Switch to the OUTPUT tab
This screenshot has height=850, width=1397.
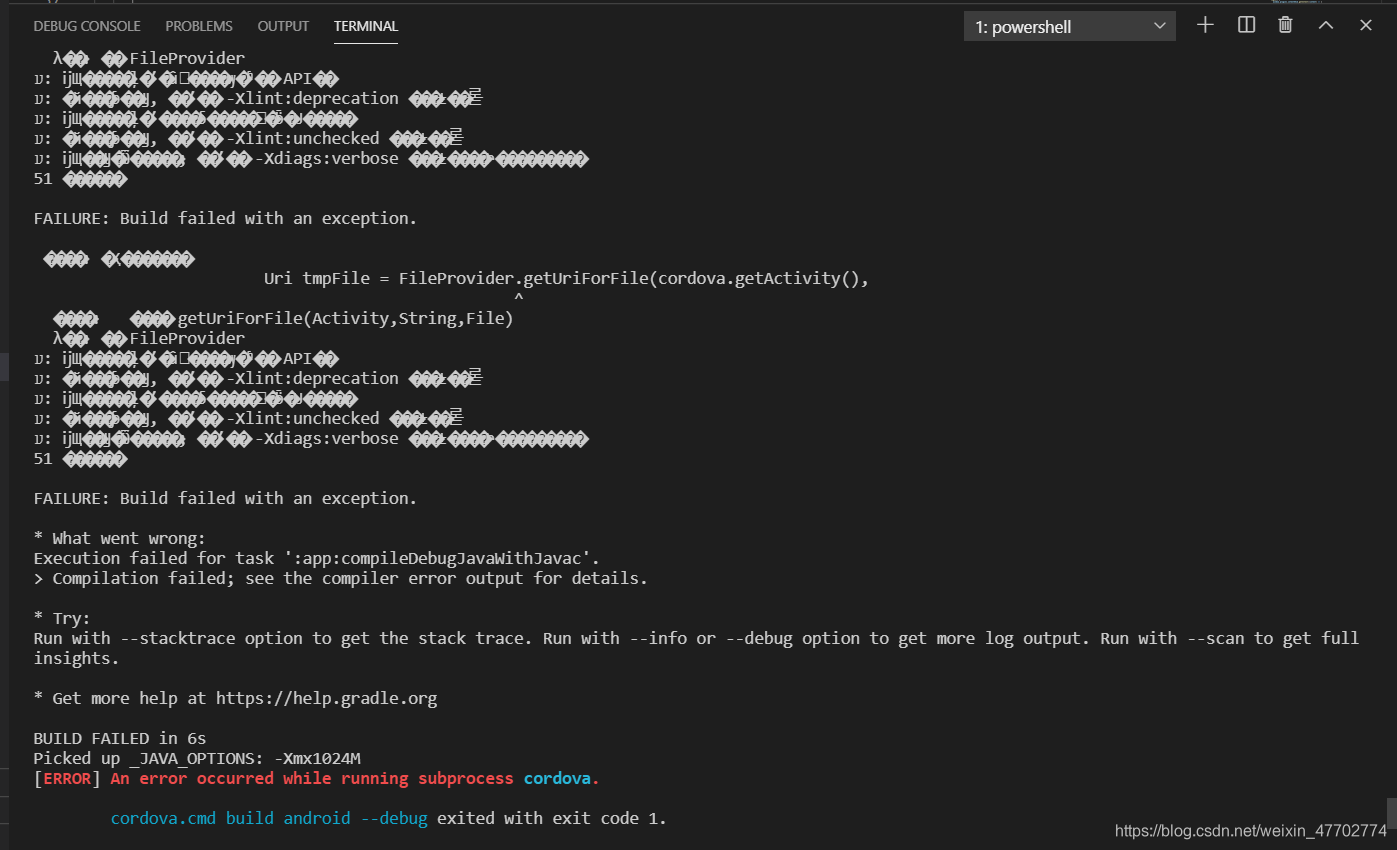282,26
